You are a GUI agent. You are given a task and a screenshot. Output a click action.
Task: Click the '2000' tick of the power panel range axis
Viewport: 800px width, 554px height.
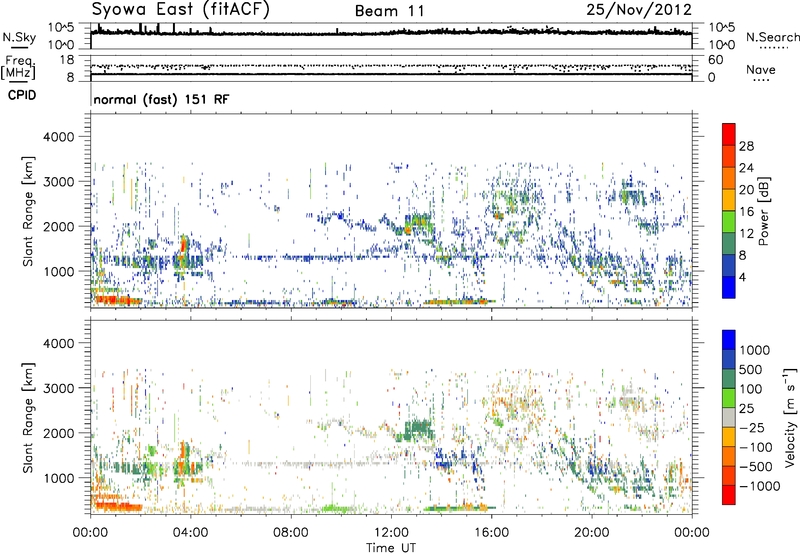tap(58, 226)
